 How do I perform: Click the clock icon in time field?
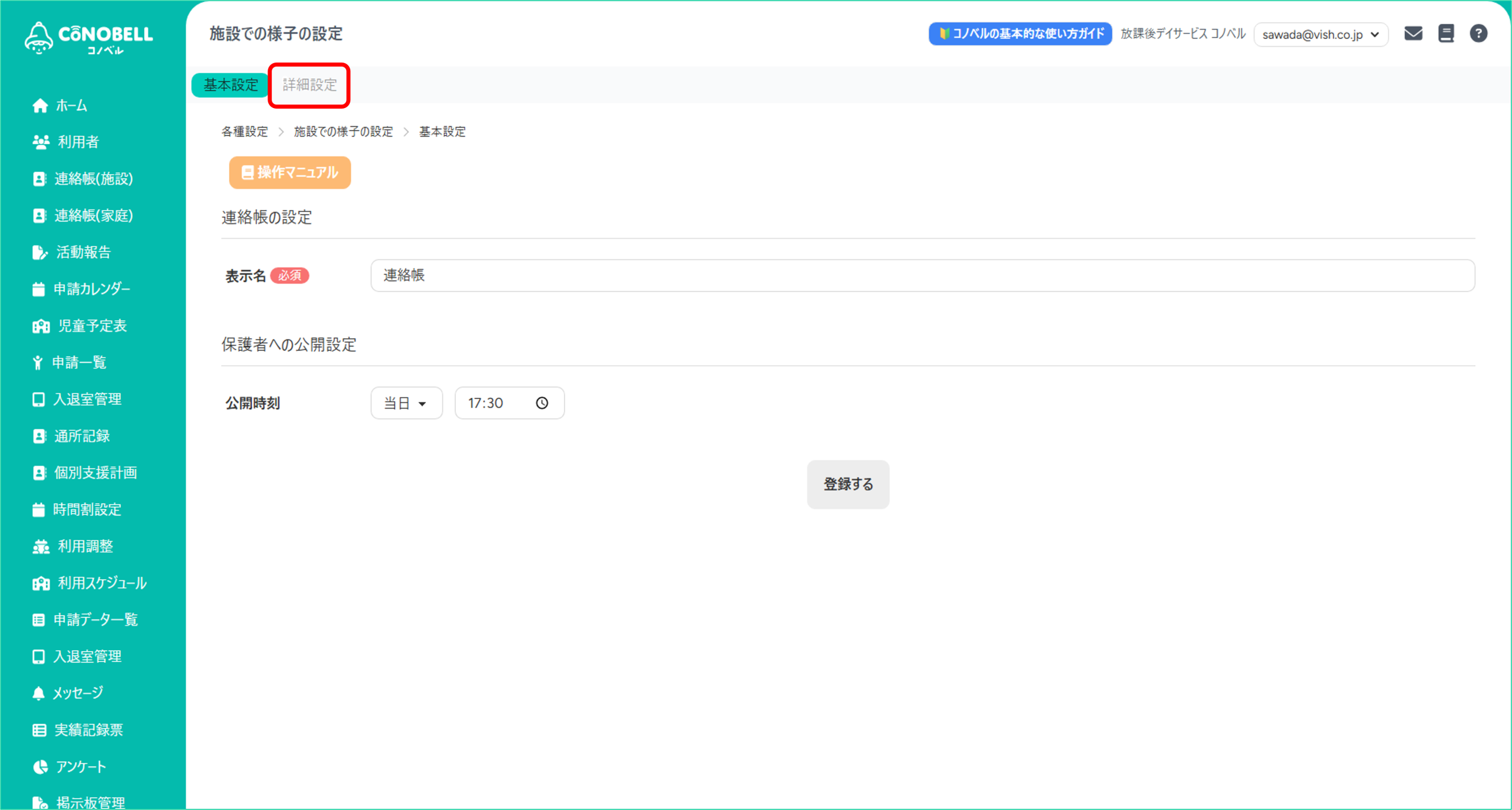click(x=542, y=403)
